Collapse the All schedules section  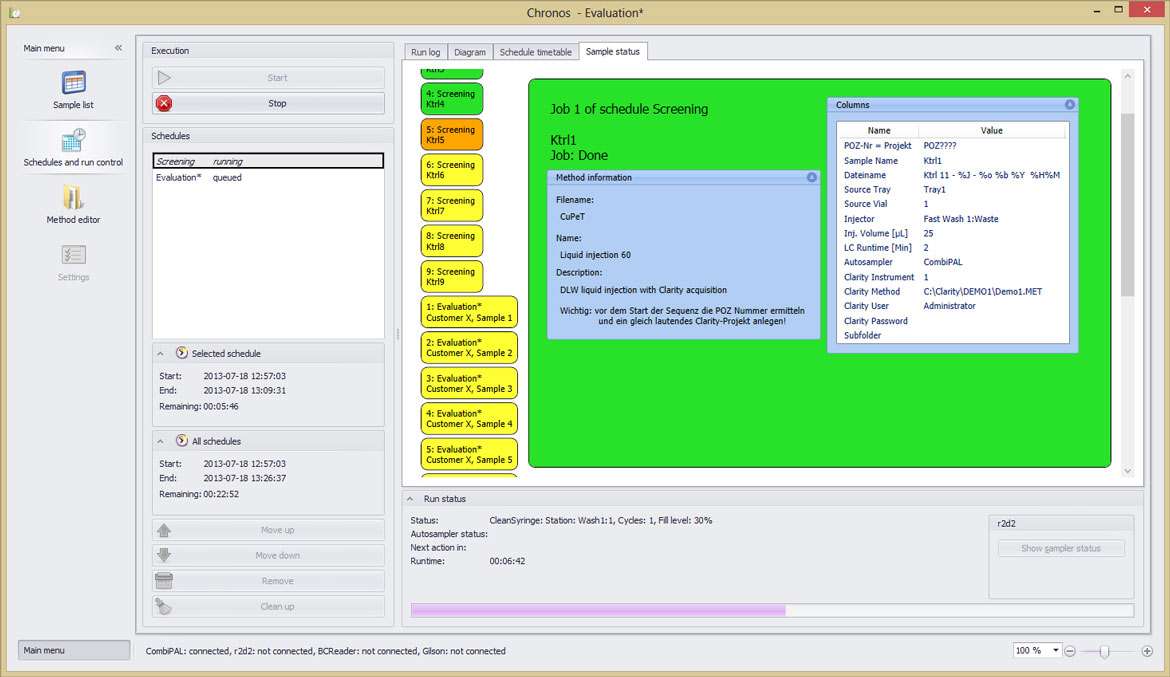click(160, 442)
